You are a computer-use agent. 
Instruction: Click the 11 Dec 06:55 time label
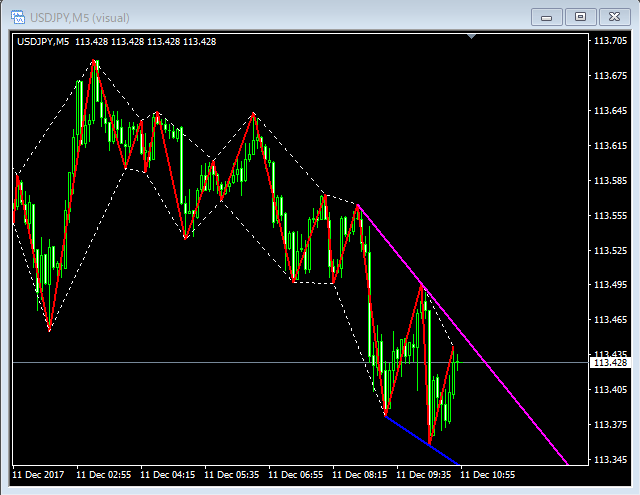[296, 475]
